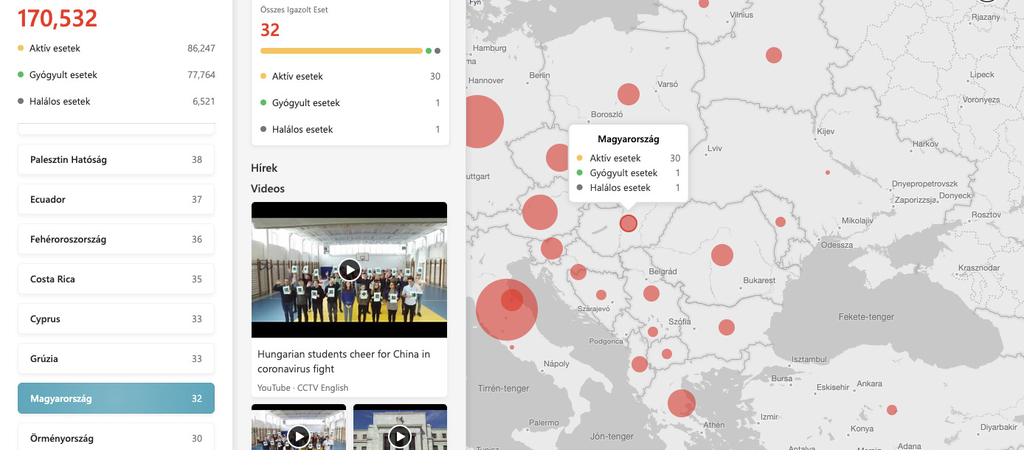Viewport: 1024px width, 450px height.
Task: Click the large Italy bubble on the map
Action: [x=506, y=310]
